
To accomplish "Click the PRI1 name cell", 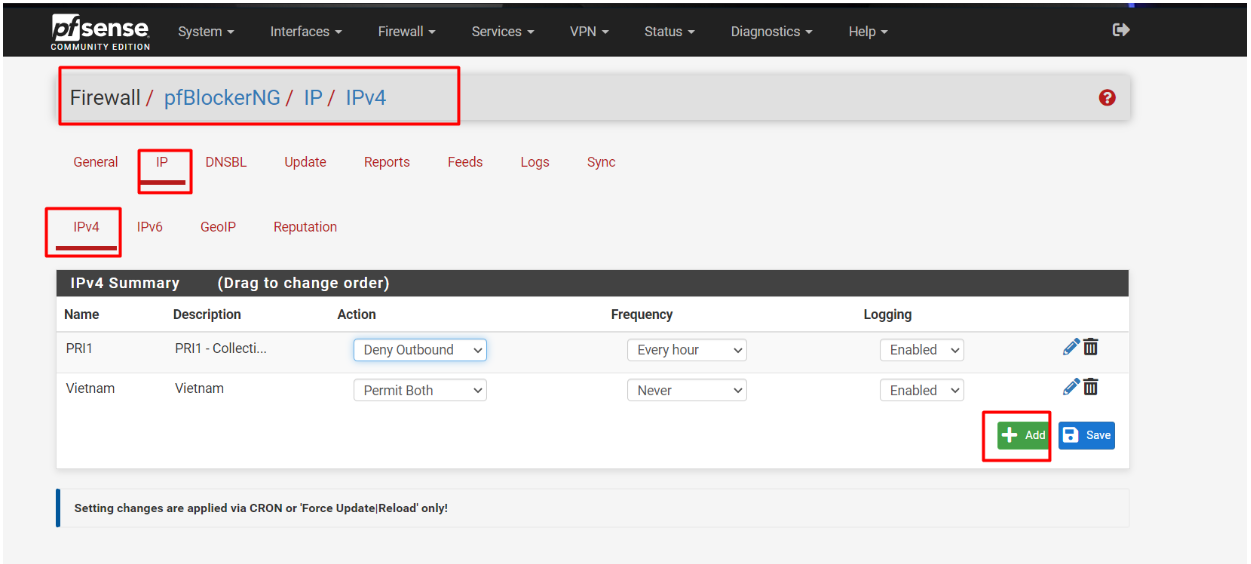I will point(80,348).
